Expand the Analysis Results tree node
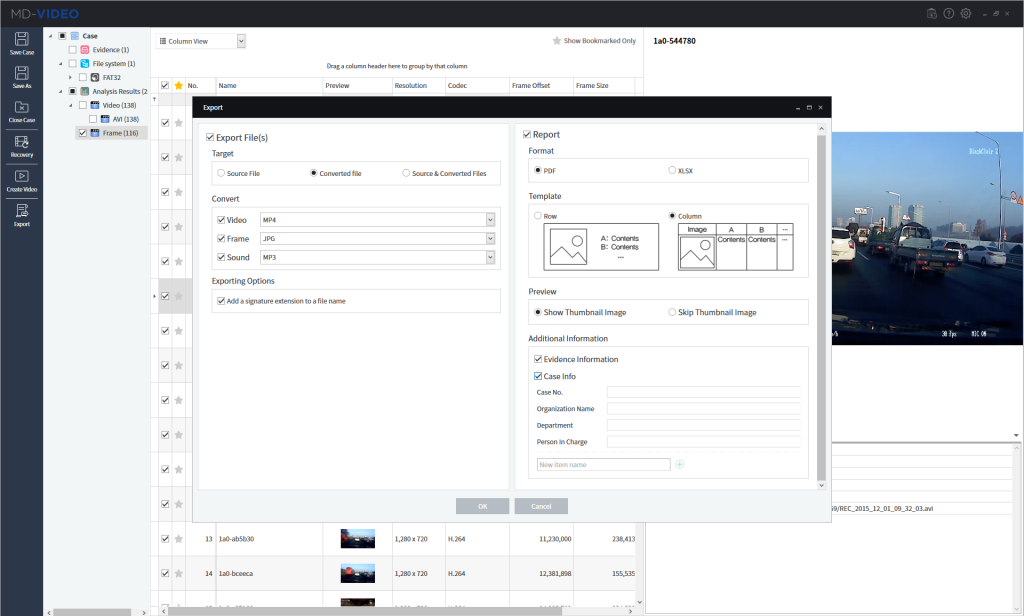 (58, 89)
